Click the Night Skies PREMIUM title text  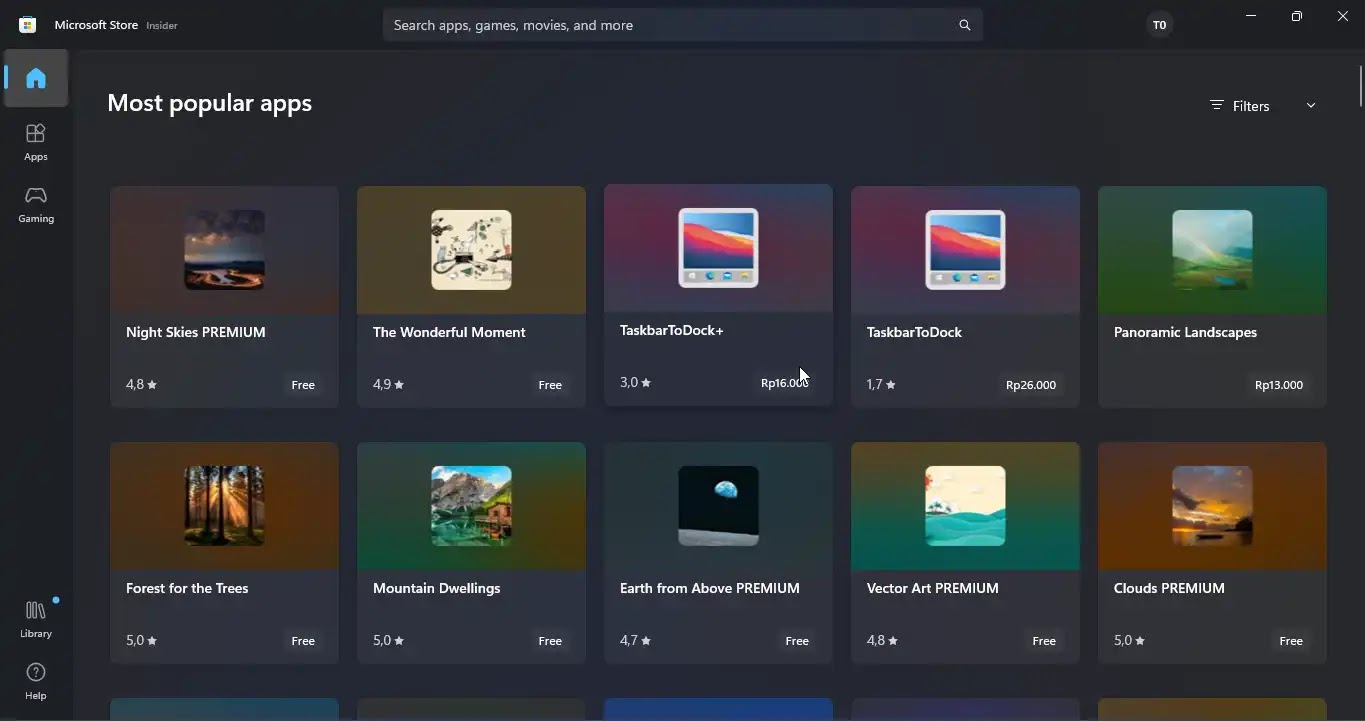(x=196, y=332)
